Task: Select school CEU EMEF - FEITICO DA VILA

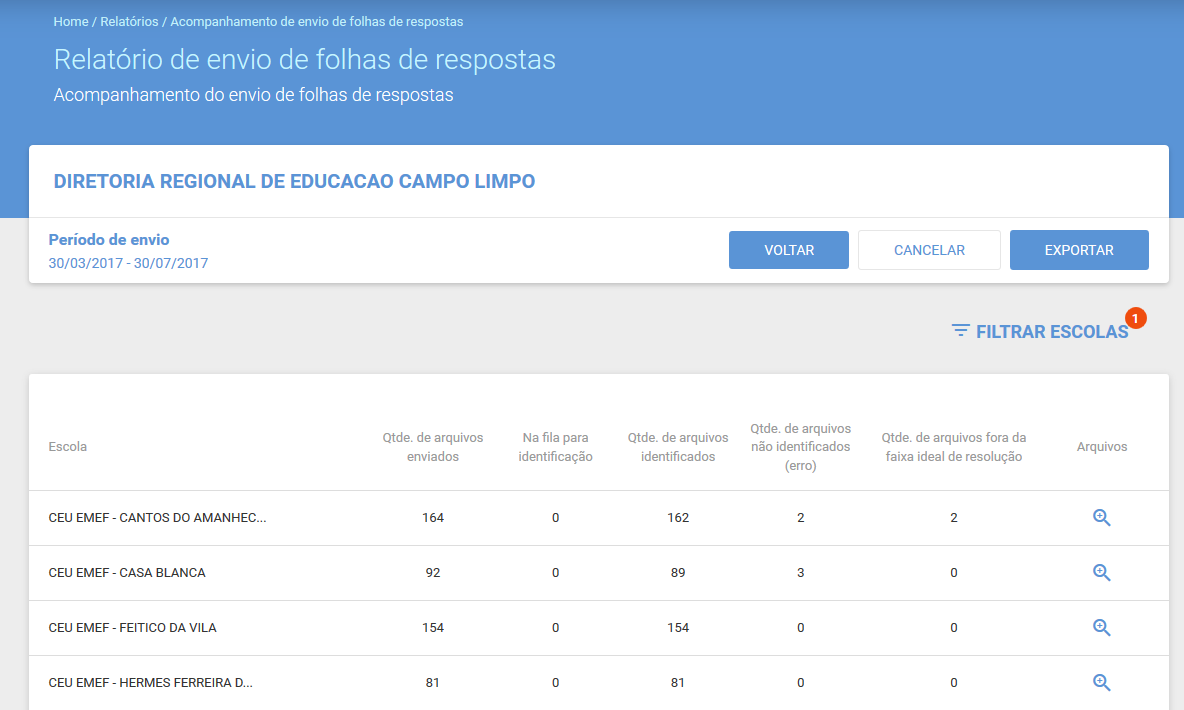Action: (132, 628)
